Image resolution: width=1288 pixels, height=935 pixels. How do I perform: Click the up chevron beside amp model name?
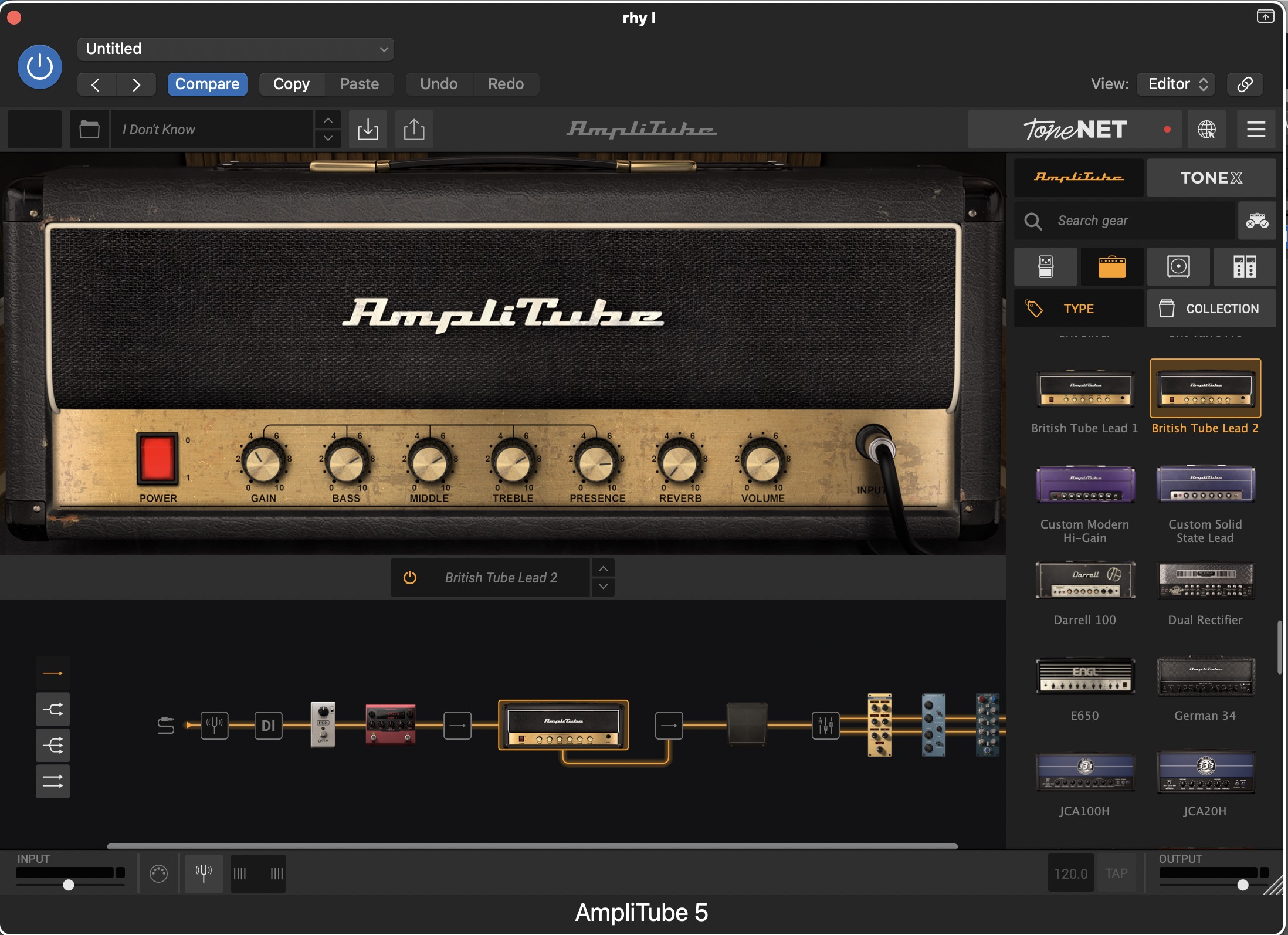tap(604, 568)
